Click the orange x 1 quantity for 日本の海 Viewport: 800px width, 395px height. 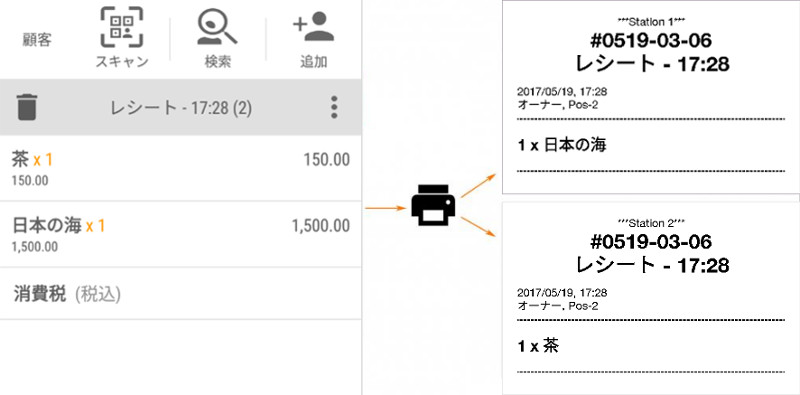[95, 226]
